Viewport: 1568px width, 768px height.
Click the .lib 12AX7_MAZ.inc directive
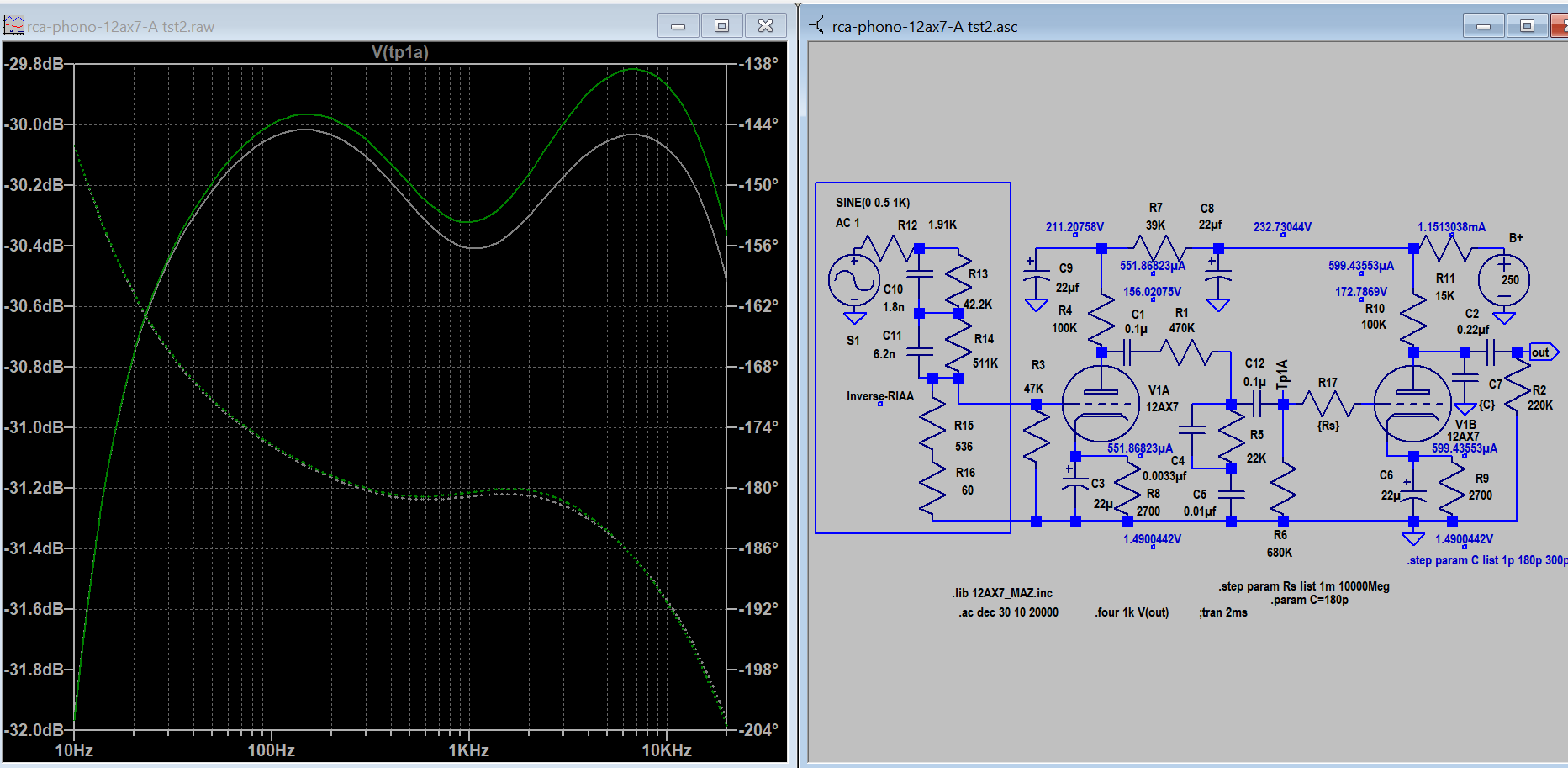1002,593
